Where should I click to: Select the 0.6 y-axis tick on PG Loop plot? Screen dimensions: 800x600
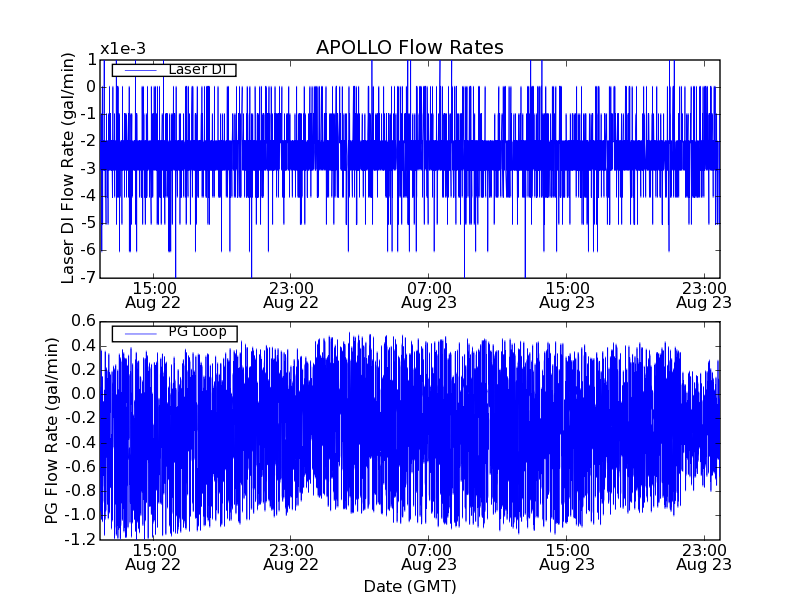(x=83, y=321)
